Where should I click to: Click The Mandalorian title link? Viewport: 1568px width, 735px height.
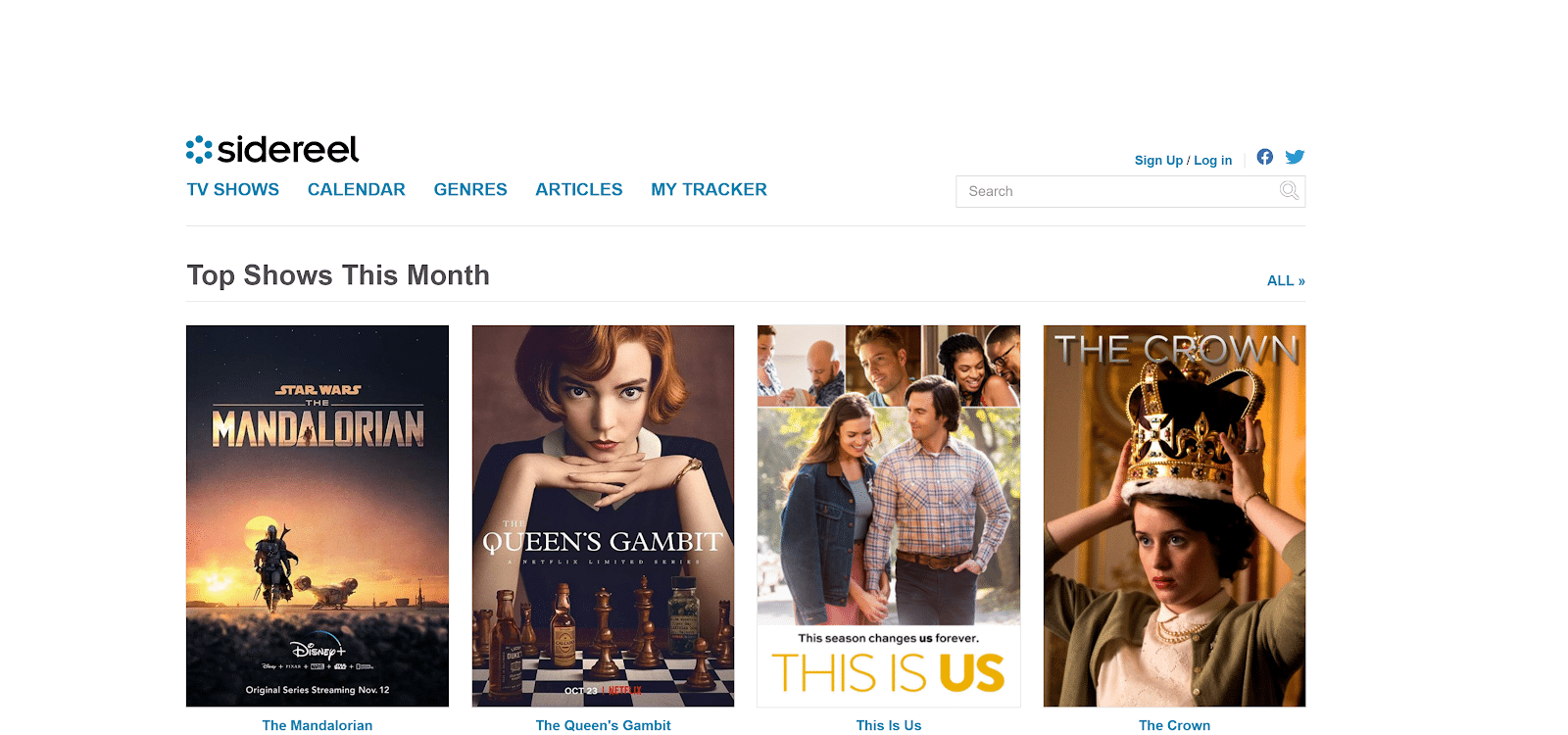click(318, 725)
